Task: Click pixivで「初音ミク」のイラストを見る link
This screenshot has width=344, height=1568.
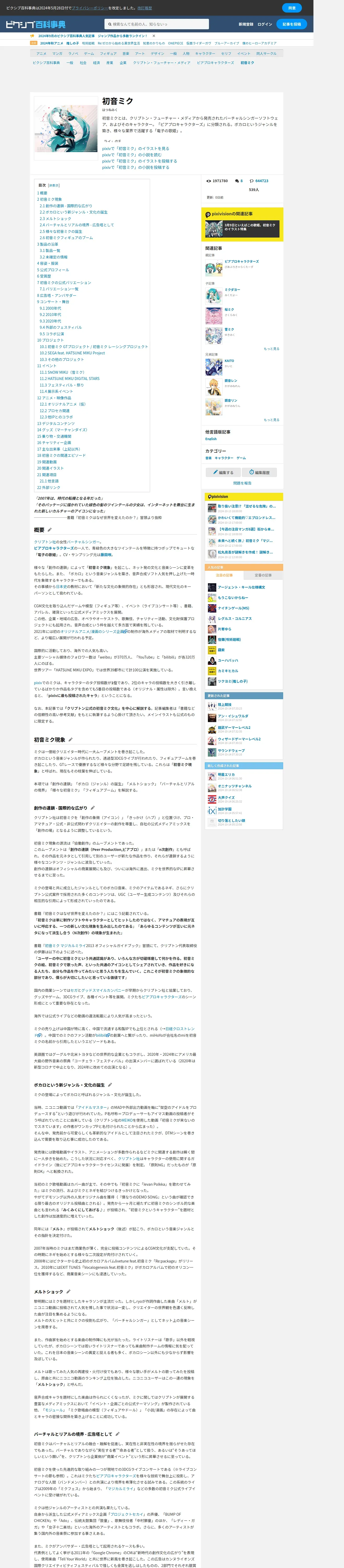Action: 136,148
